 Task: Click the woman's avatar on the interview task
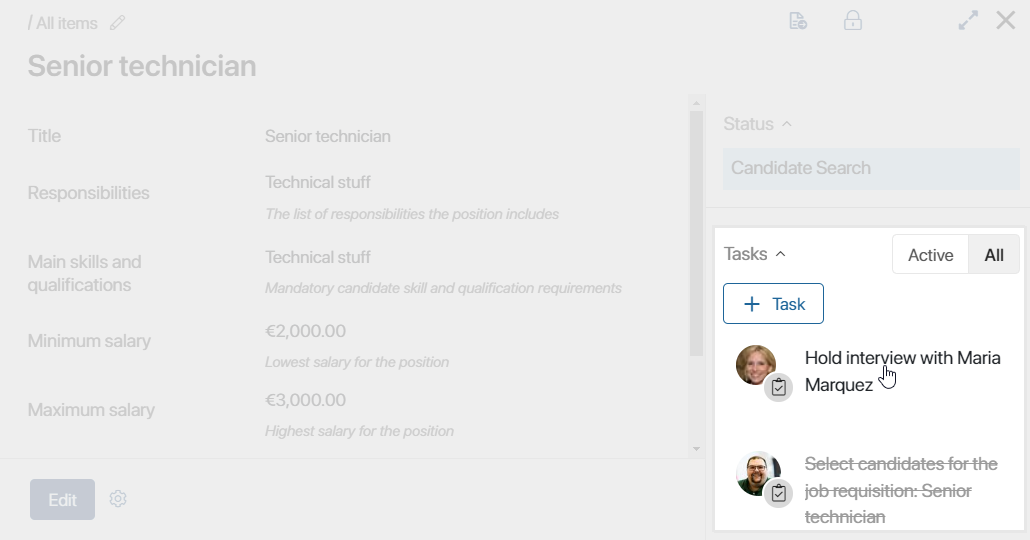pyautogui.click(x=755, y=365)
